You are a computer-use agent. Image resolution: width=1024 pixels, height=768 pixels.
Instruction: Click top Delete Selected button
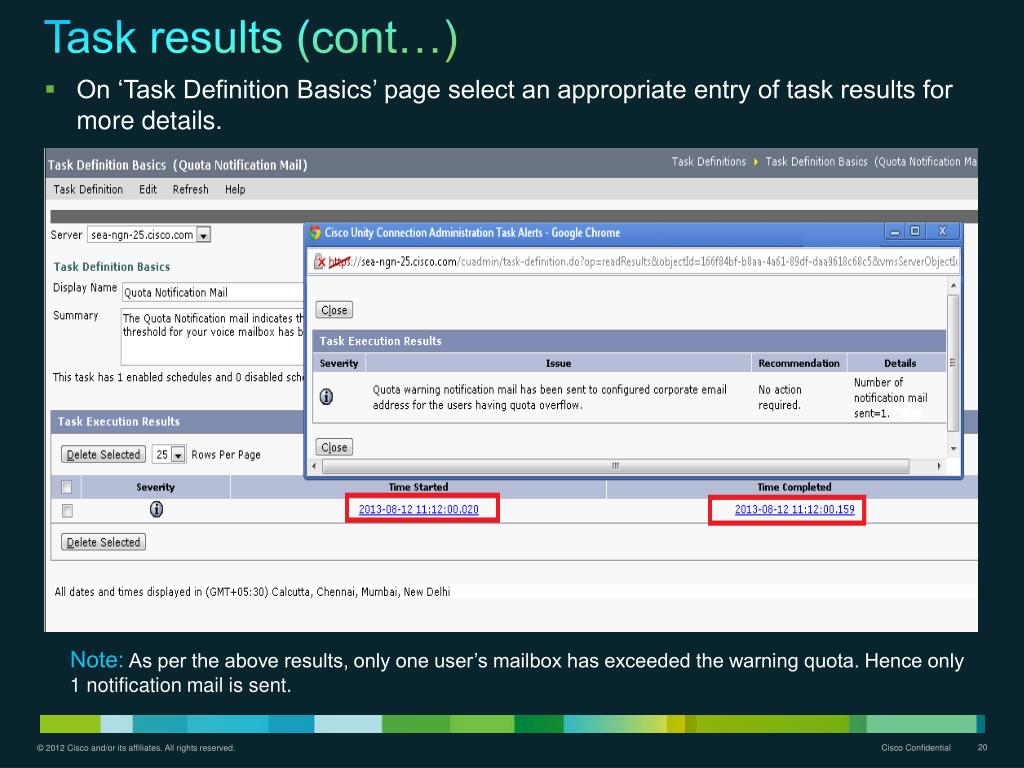click(x=103, y=455)
